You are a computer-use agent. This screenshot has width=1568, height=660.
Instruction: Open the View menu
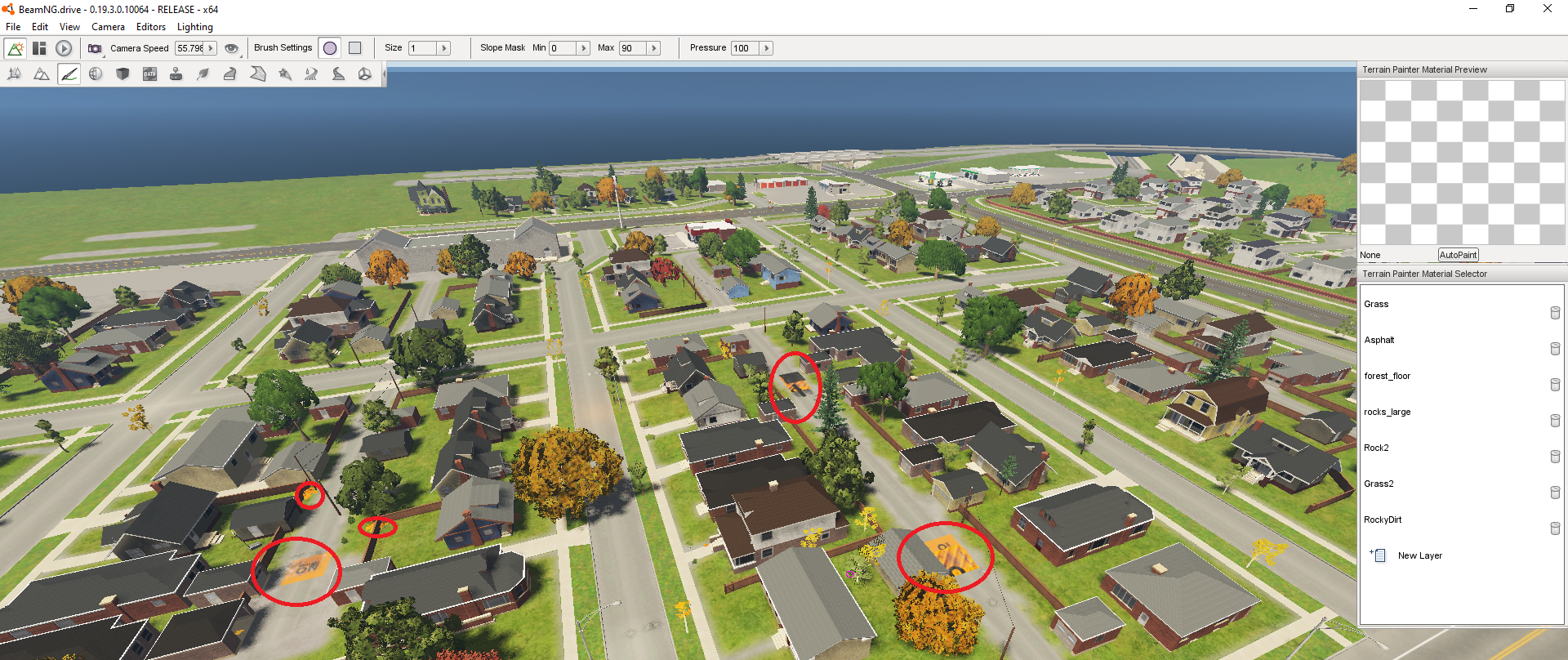(x=69, y=27)
